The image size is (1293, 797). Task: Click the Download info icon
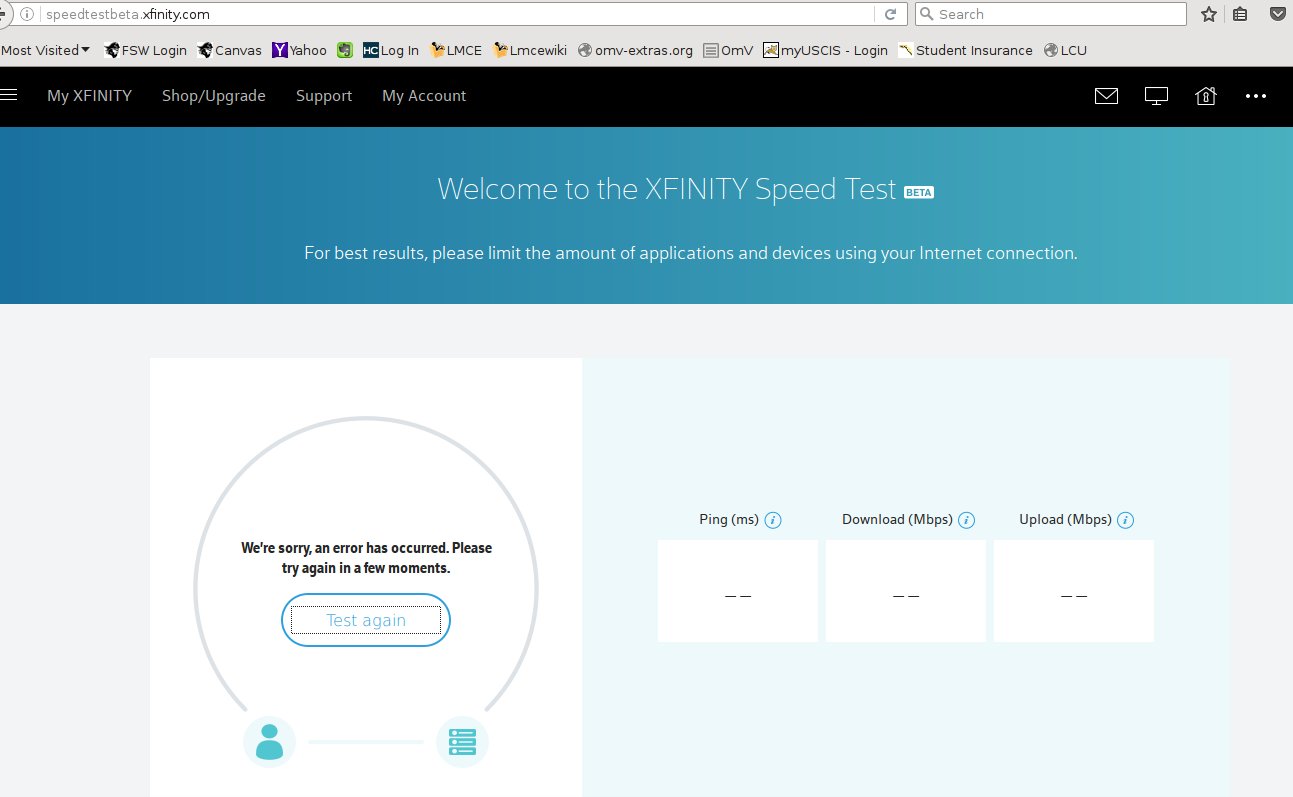point(966,520)
